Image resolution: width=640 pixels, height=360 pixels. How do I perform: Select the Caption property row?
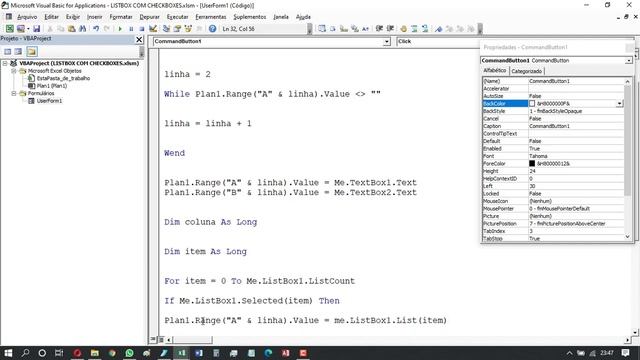tap(553, 126)
